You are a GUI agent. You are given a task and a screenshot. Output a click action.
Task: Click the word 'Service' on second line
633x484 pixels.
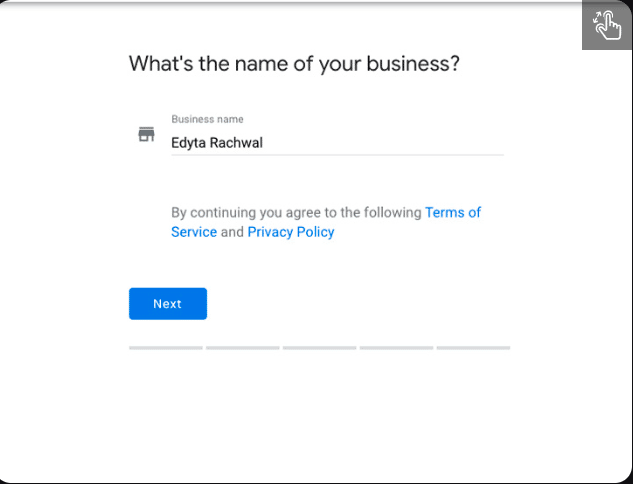click(x=194, y=232)
